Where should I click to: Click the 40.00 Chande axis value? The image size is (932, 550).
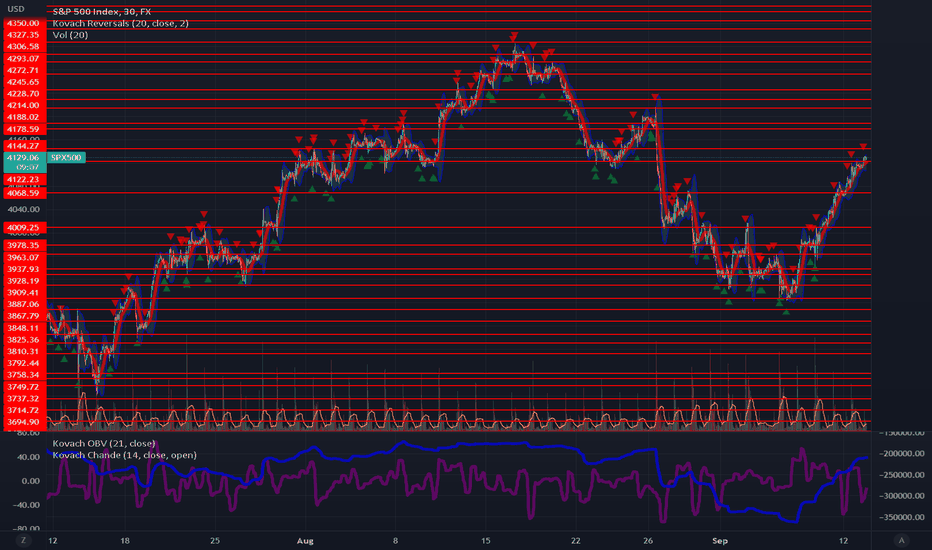29,457
